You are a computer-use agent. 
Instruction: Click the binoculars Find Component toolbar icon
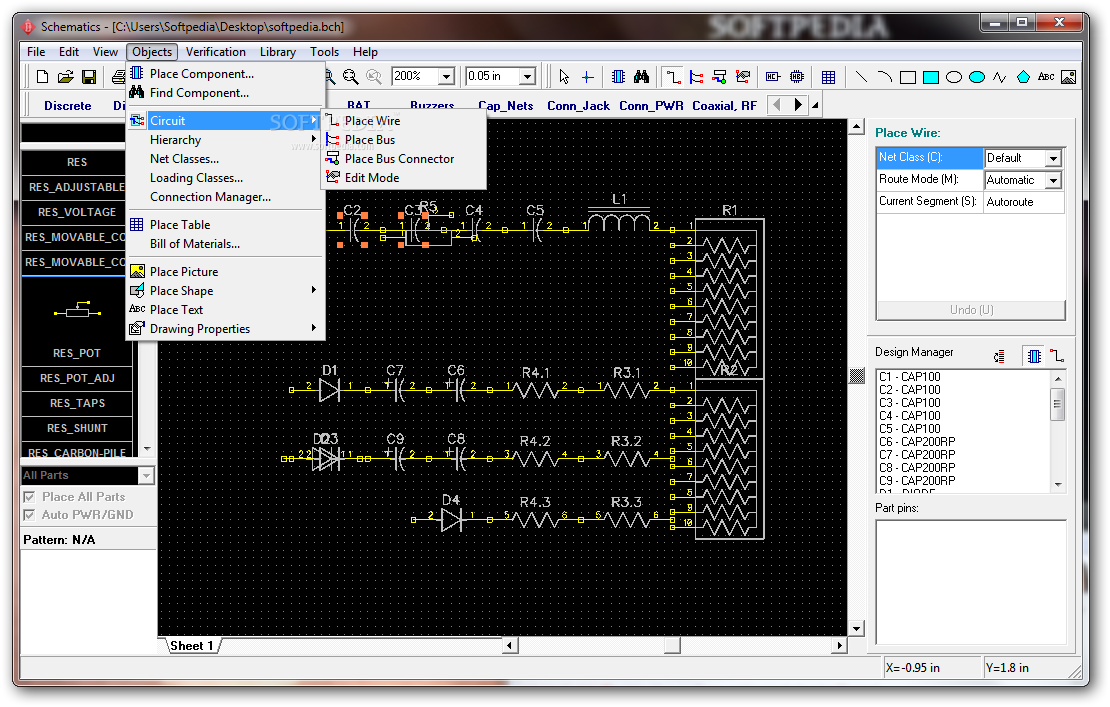[x=641, y=76]
